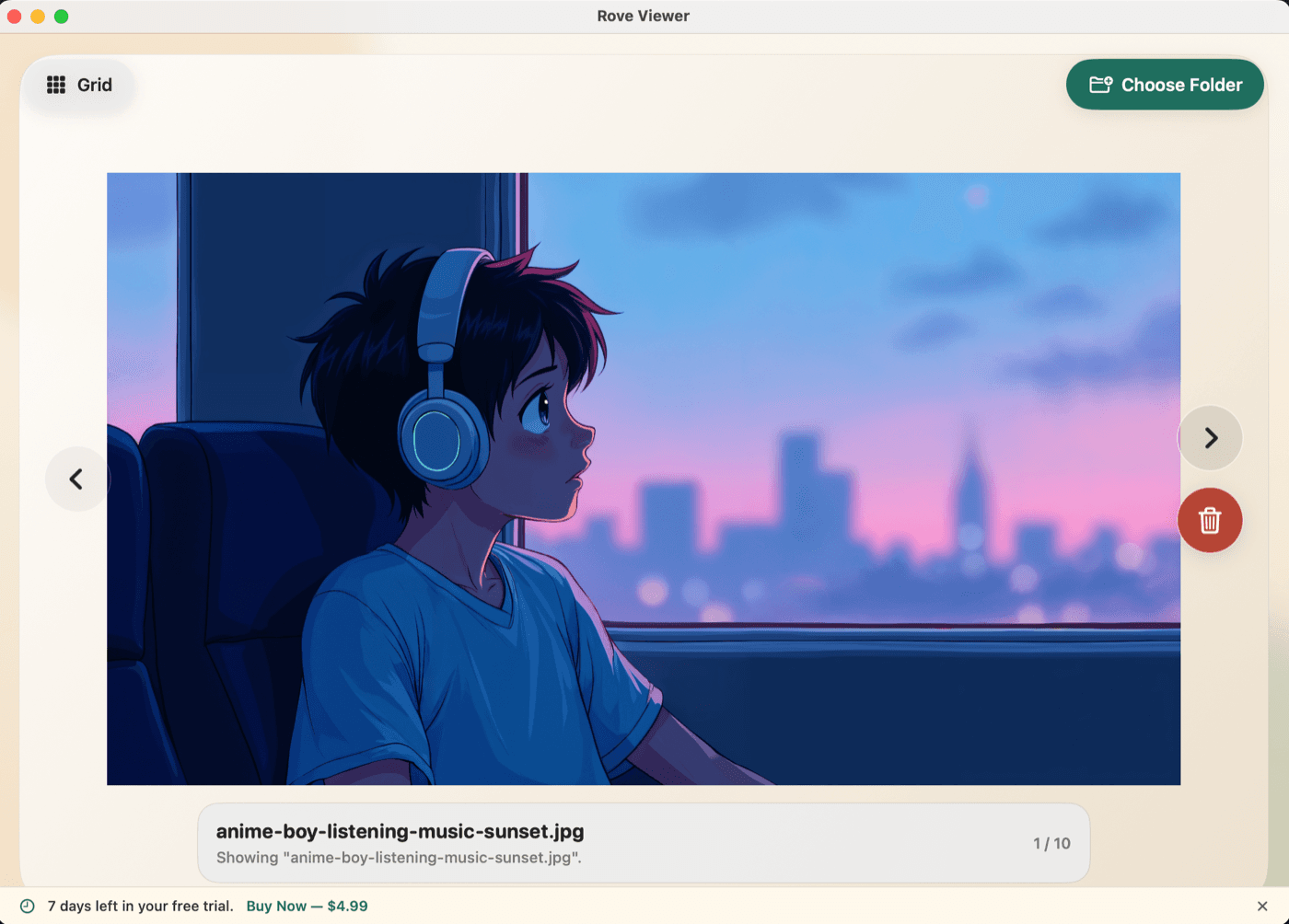This screenshot has height=924, width=1289.
Task: Click the anime boy image preview
Action: tap(644, 479)
